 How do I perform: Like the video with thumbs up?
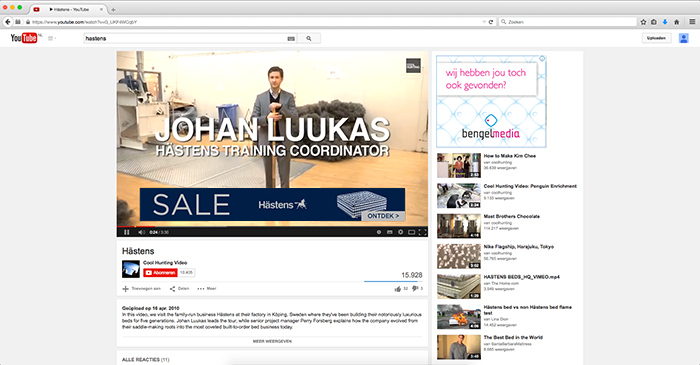coord(398,289)
